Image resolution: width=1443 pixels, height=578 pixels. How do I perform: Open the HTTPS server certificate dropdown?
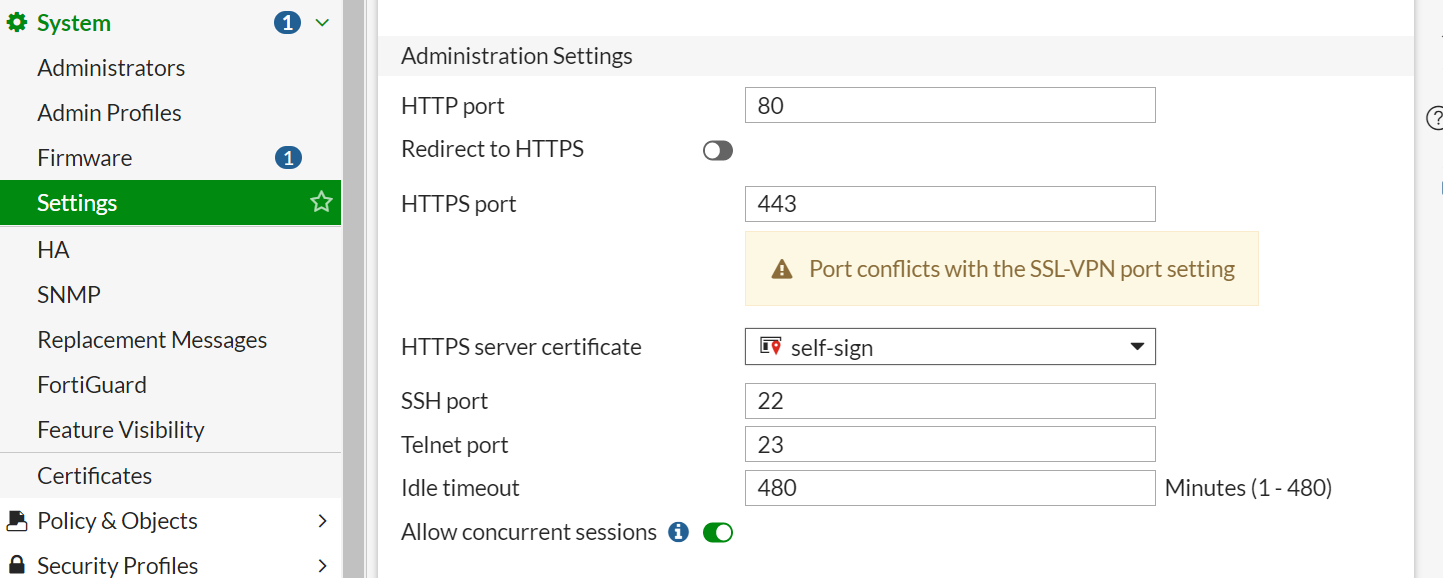950,347
